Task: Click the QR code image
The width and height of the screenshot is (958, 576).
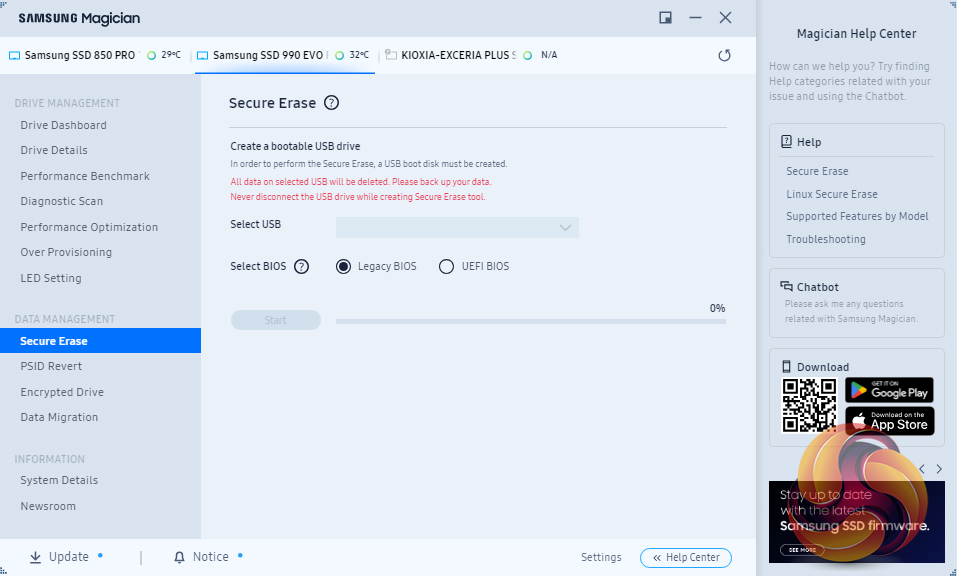Action: point(810,406)
